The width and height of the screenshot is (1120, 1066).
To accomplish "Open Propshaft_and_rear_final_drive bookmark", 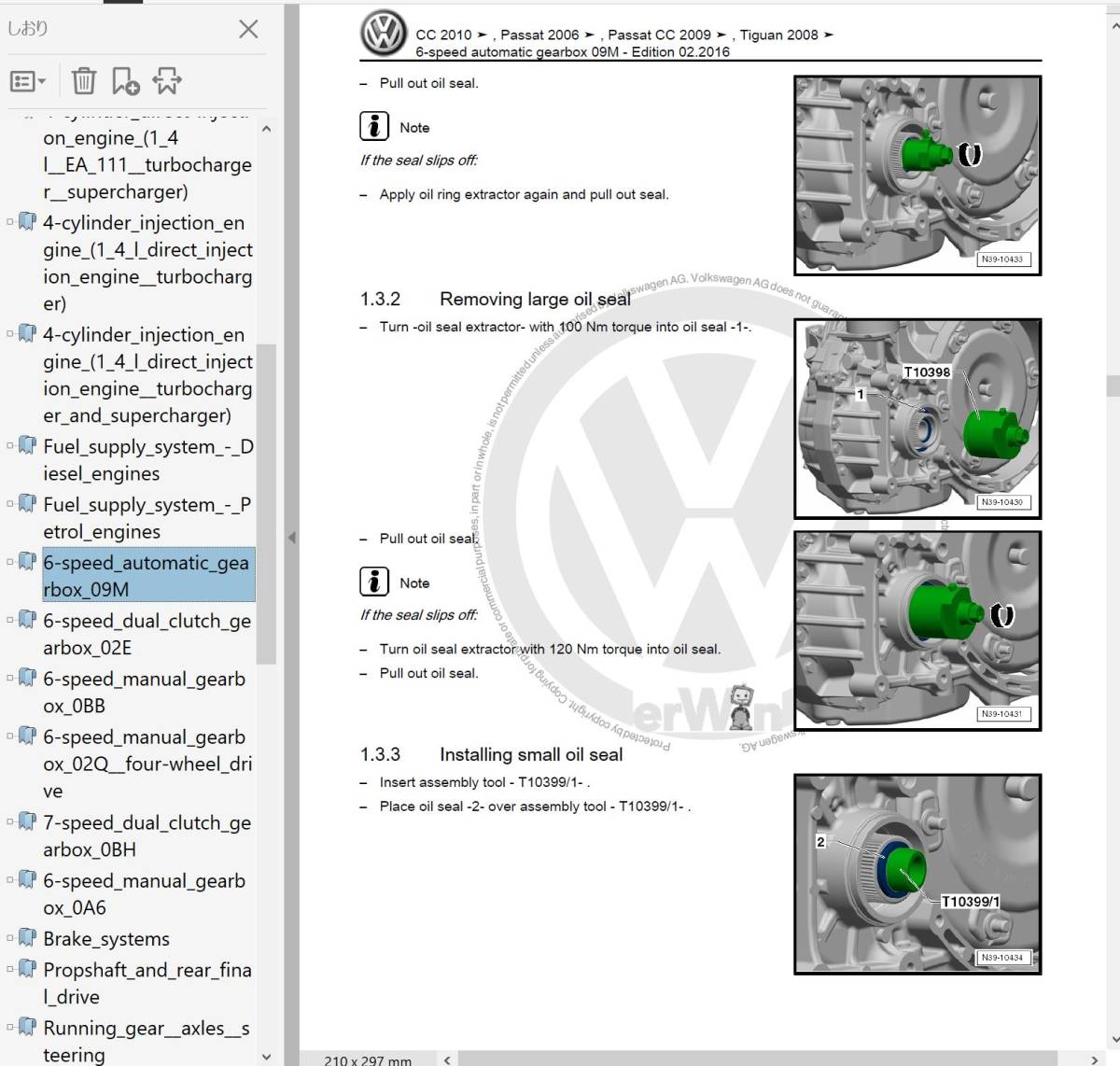I will (x=147, y=983).
